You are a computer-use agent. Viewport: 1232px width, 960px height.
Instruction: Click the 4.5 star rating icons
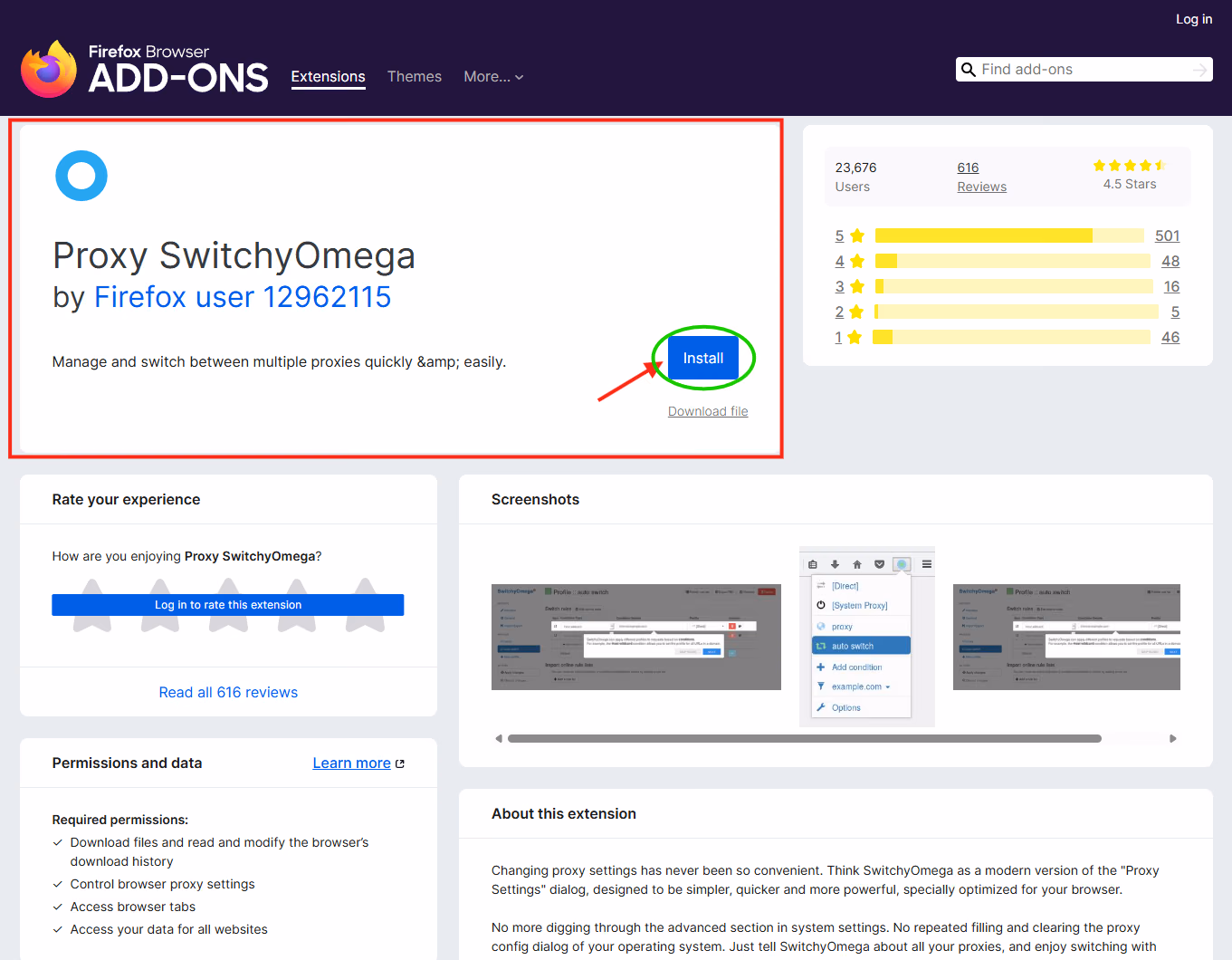pyautogui.click(x=1130, y=166)
